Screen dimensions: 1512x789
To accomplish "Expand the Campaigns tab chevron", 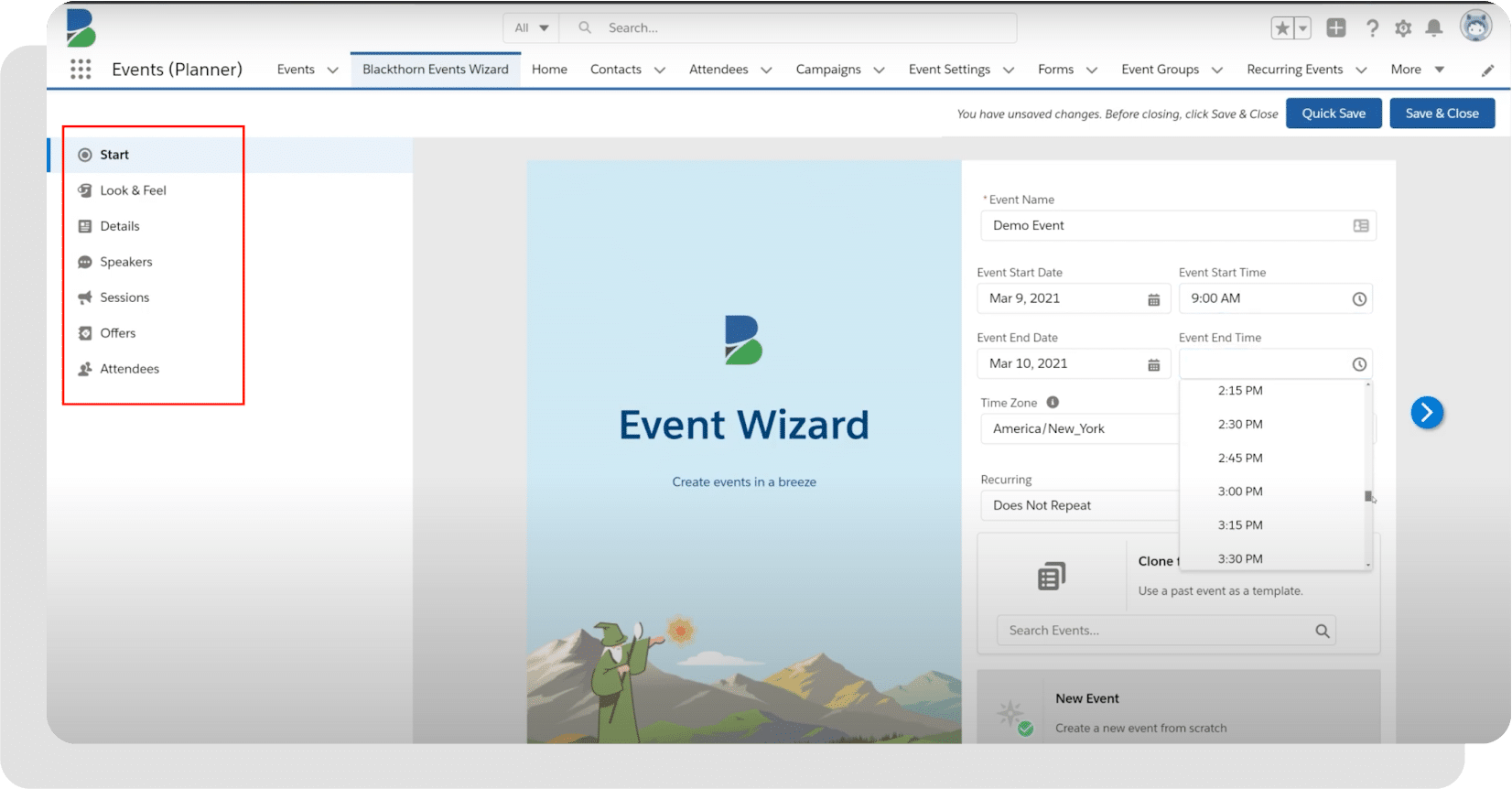I will tap(879, 70).
